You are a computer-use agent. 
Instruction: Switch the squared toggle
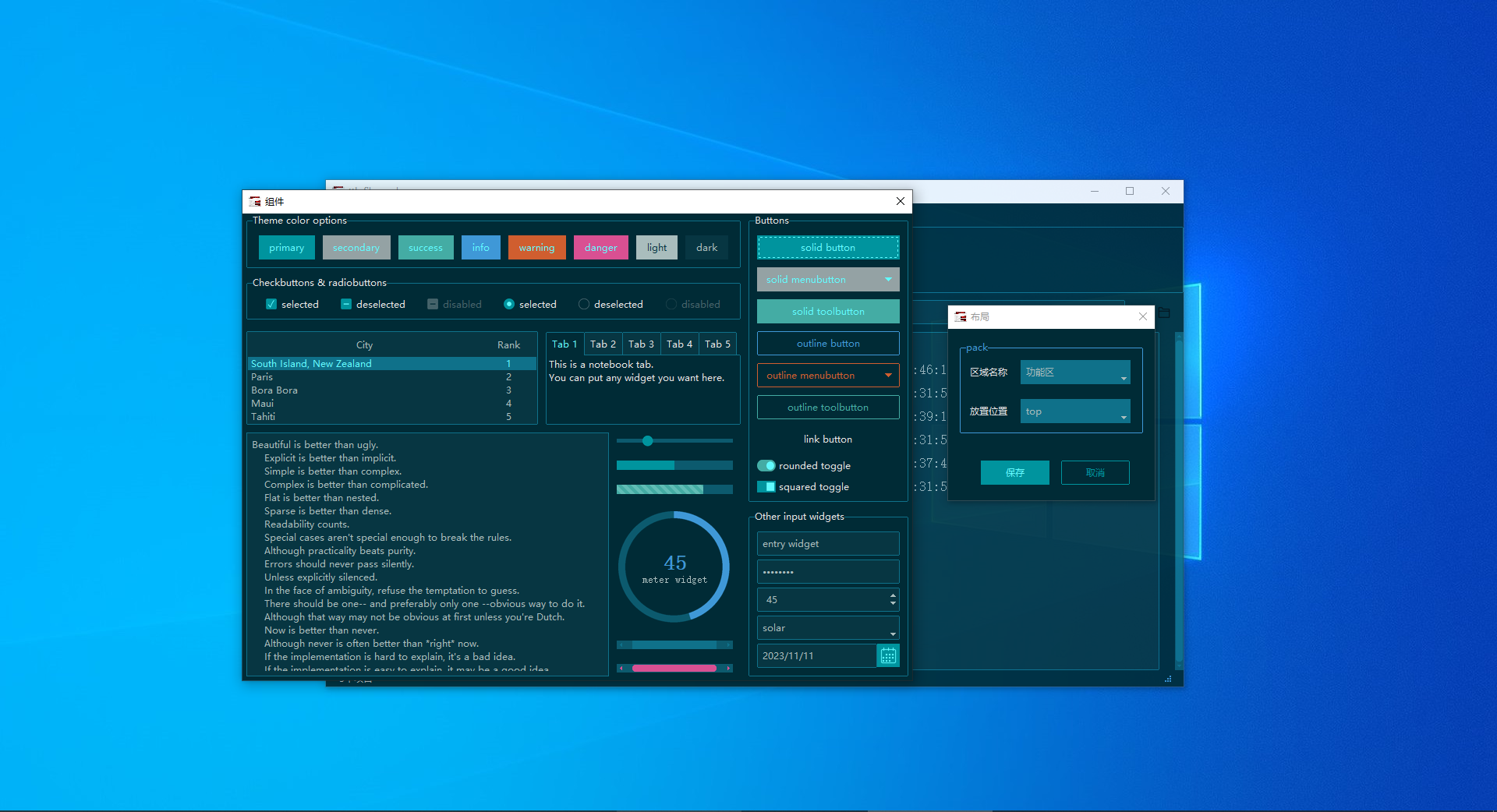coord(766,486)
